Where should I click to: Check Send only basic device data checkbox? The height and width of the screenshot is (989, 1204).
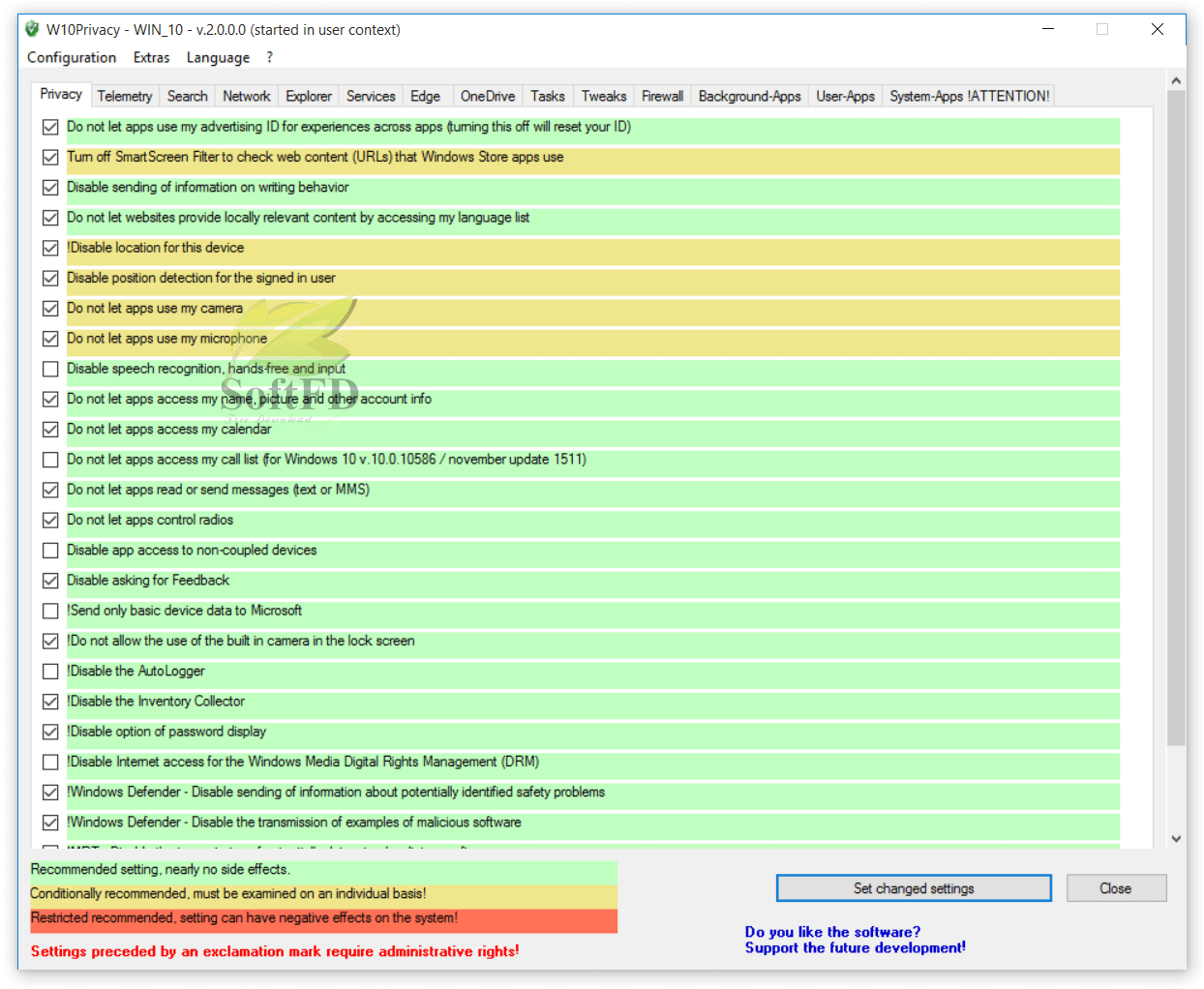click(x=50, y=611)
